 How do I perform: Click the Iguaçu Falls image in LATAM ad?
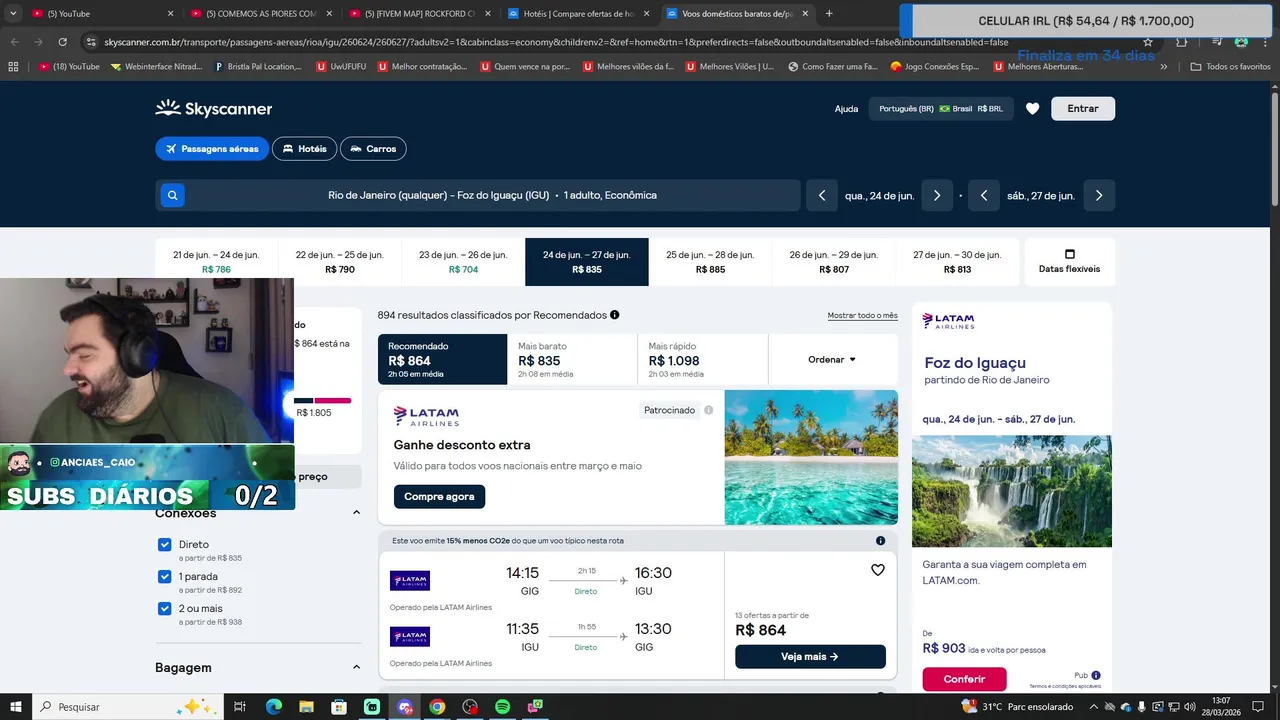1011,491
